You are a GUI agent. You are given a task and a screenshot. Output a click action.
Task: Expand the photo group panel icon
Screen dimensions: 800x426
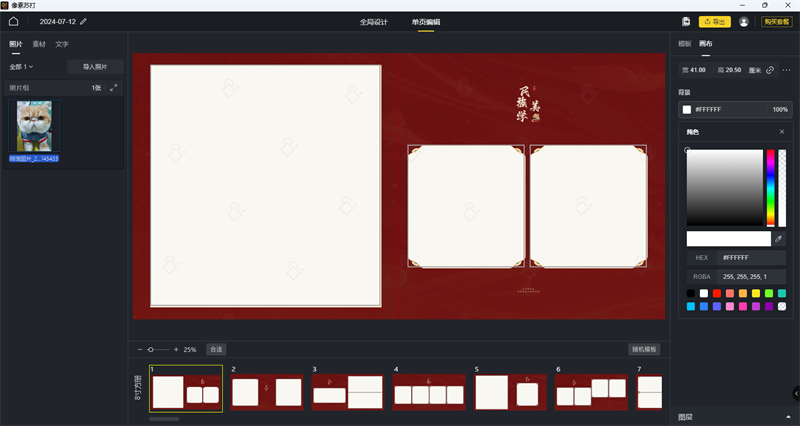(114, 88)
